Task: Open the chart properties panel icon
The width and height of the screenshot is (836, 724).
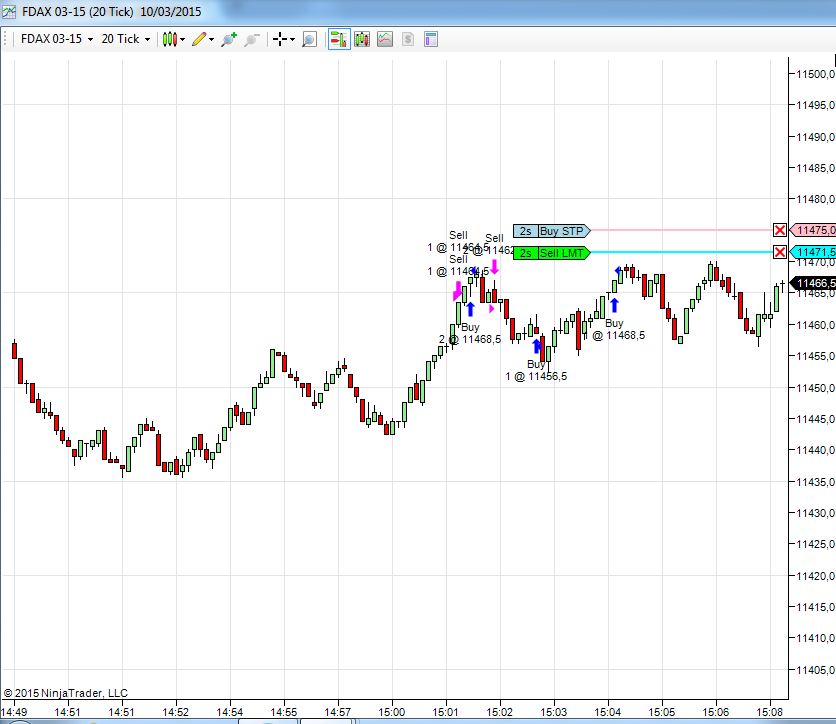Action: [x=431, y=39]
